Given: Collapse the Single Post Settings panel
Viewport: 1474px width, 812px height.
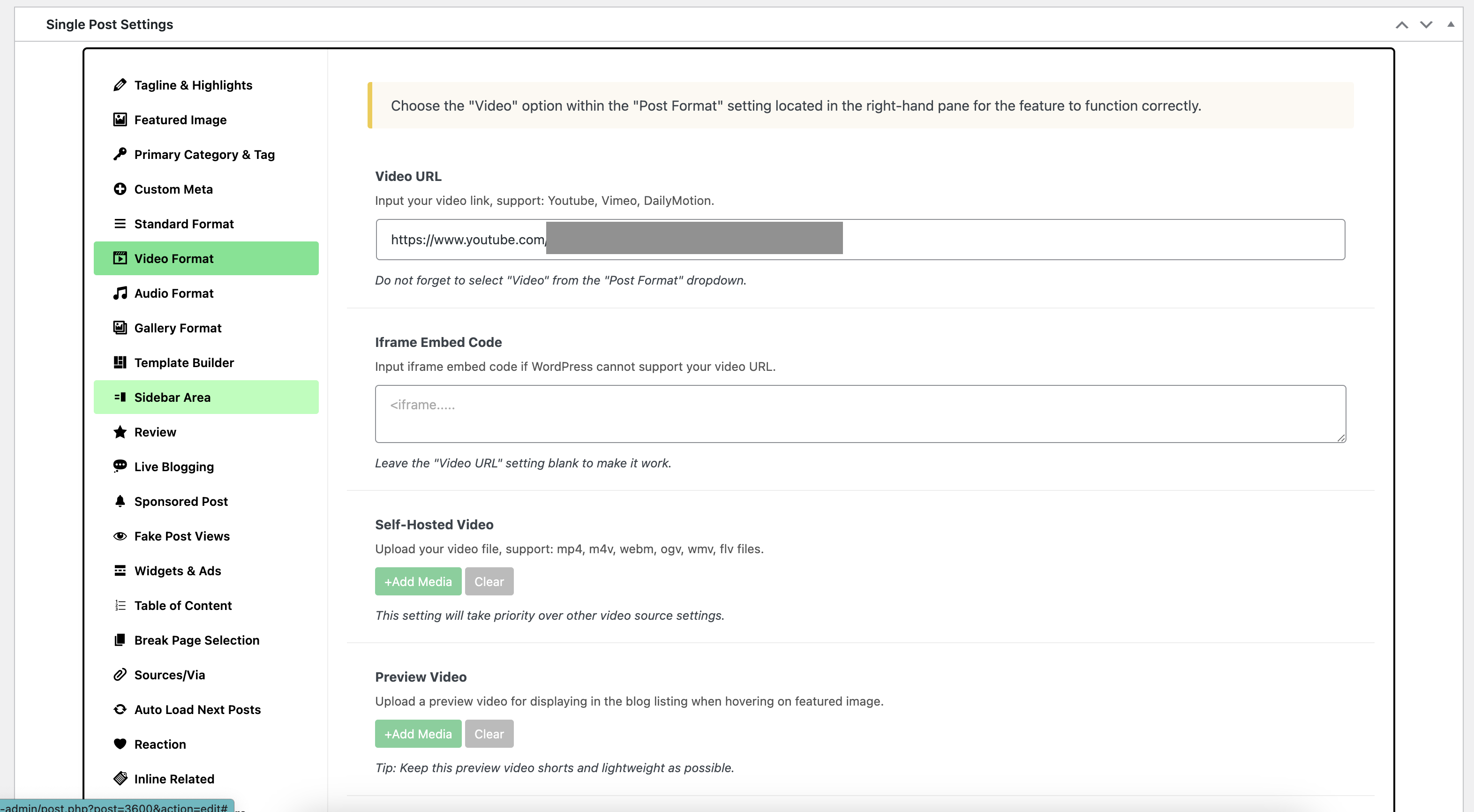Looking at the screenshot, I should [1451, 24].
